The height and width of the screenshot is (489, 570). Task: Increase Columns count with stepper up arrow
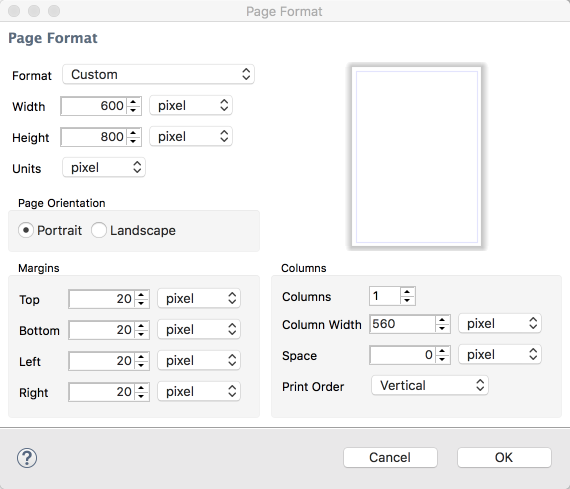(407, 292)
